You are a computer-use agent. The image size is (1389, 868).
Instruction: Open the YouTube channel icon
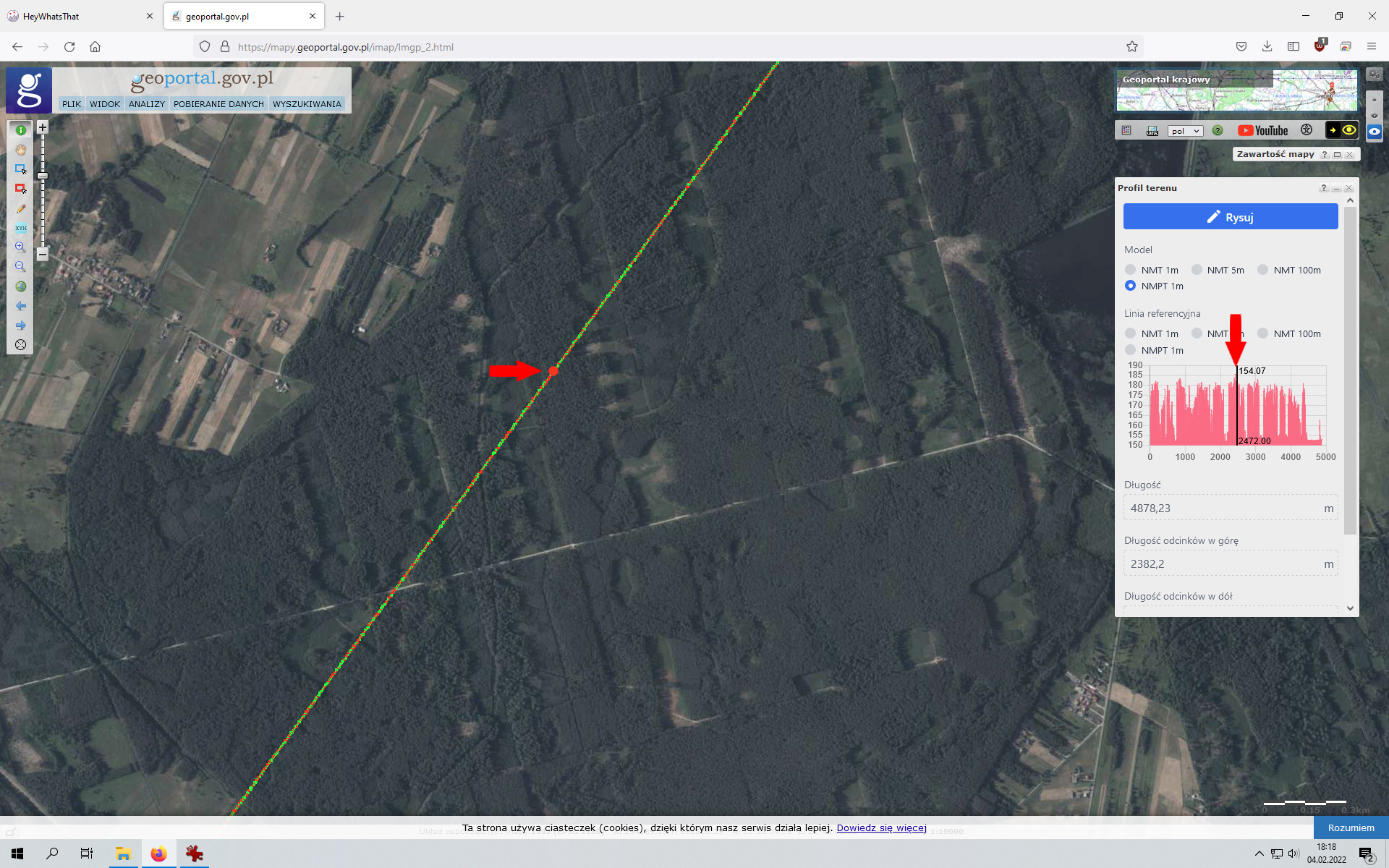point(1263,131)
